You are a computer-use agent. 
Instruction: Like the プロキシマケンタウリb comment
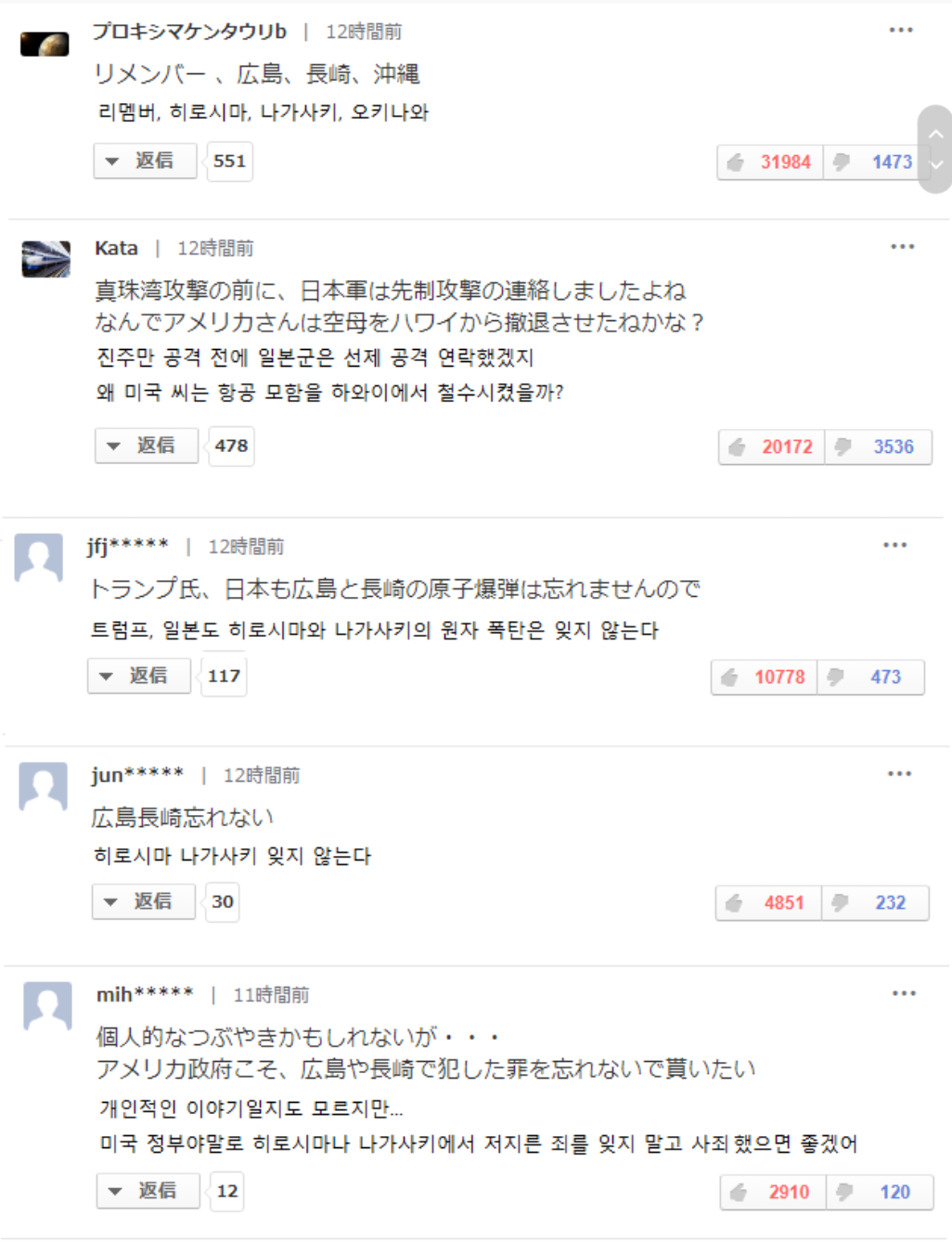770,162
